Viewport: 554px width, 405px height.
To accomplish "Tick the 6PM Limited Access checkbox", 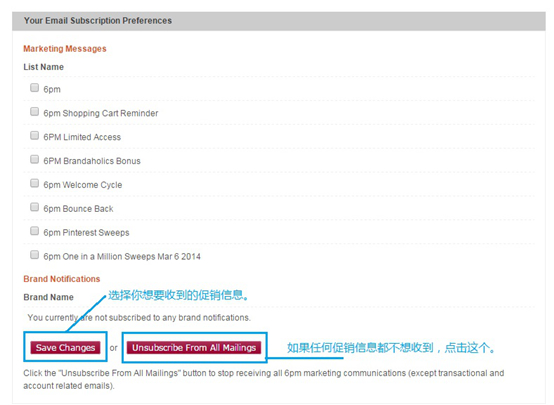I will click(x=34, y=135).
